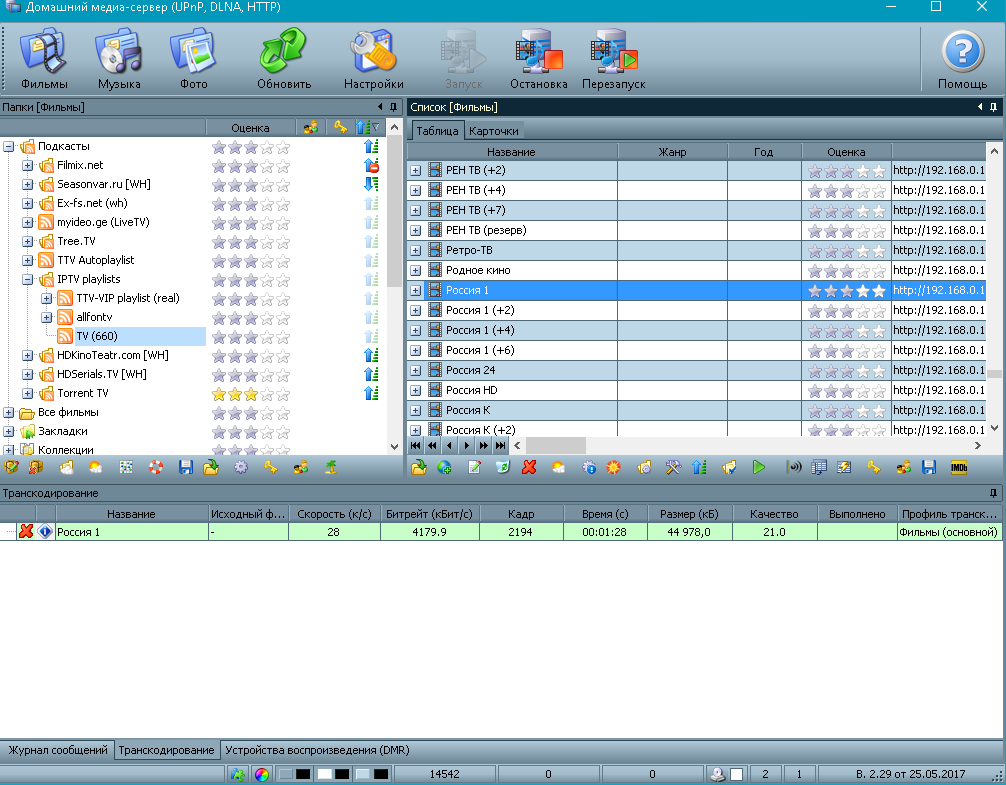Switch to the Карточки tab
1006x785 pixels.
(x=493, y=131)
